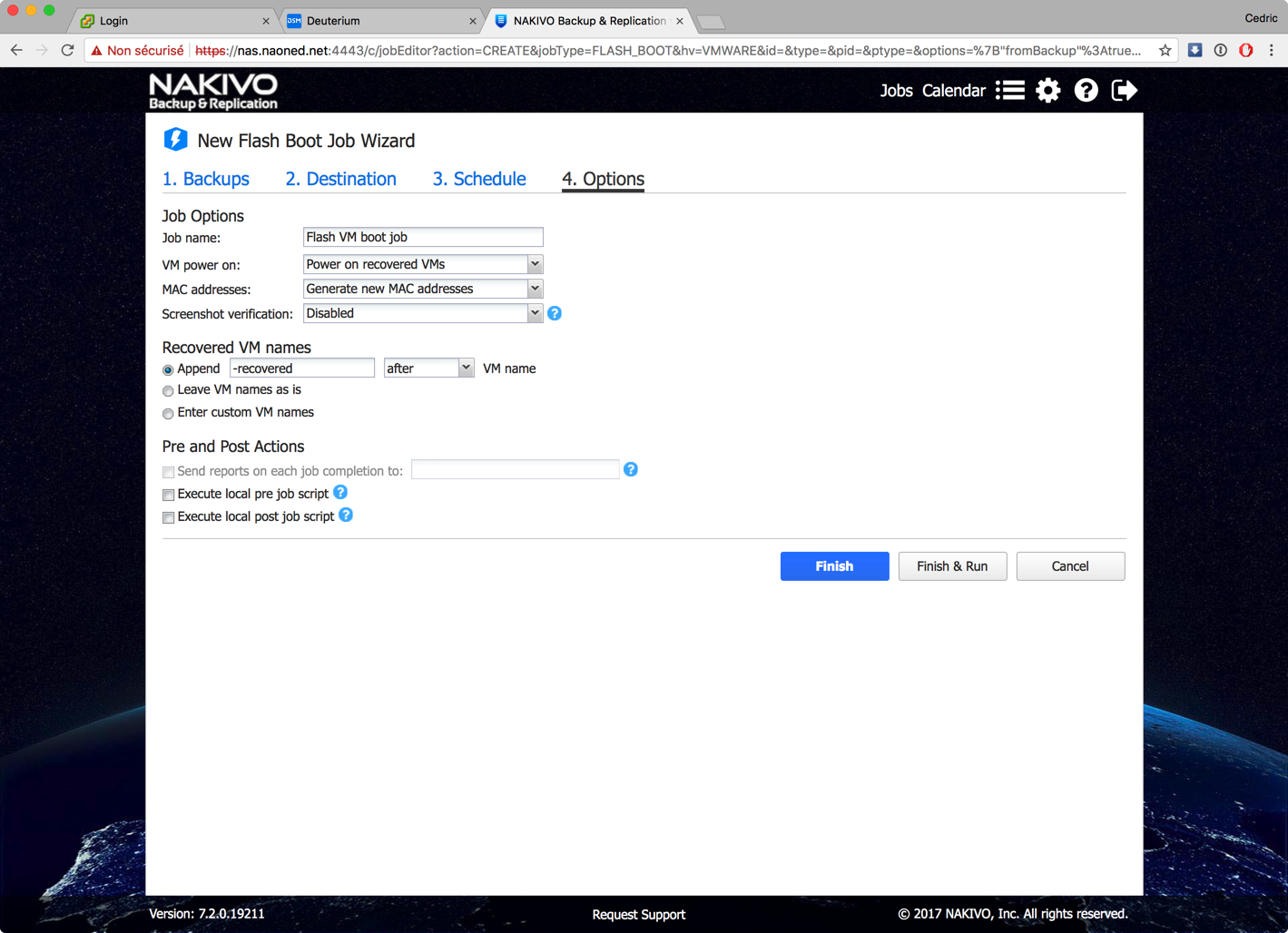This screenshot has height=933, width=1288.
Task: Show help for Screenshot verification
Action: pyautogui.click(x=555, y=313)
